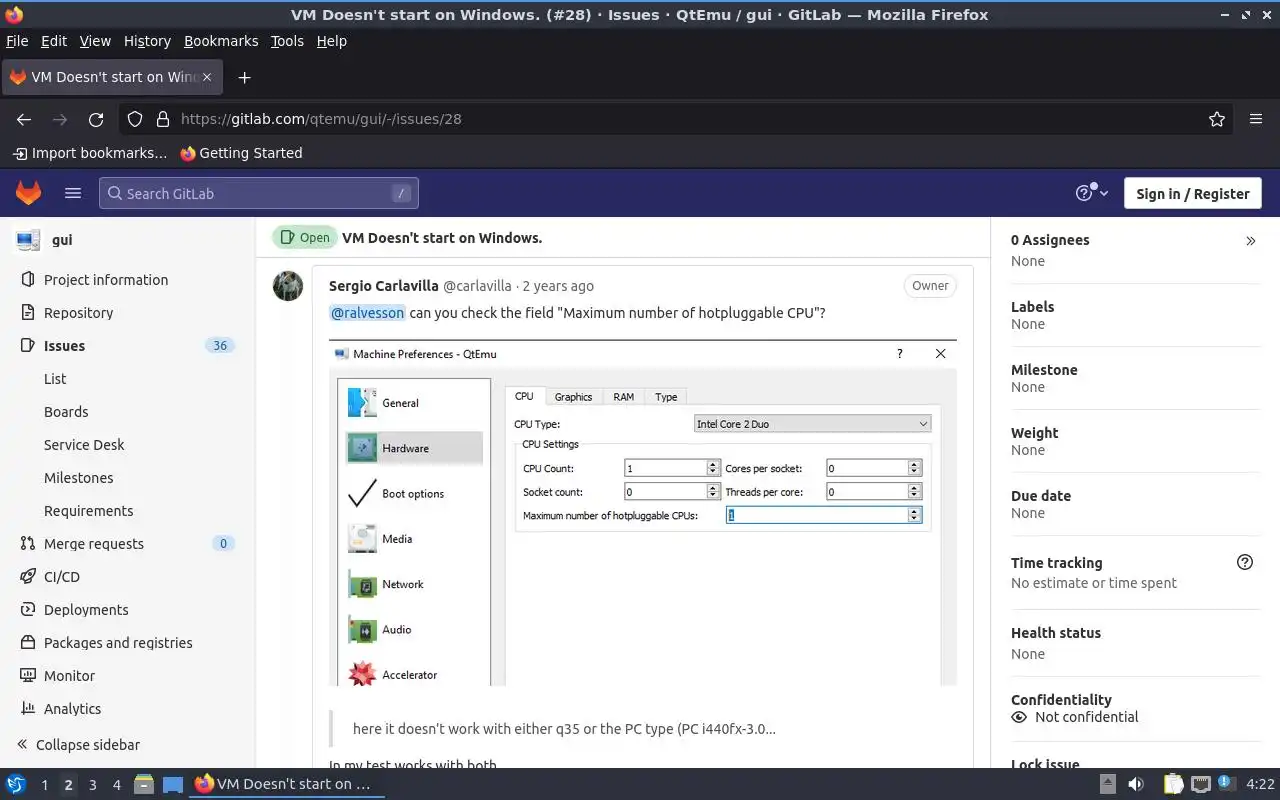The image size is (1280, 800).
Task: Click the @ralvesson mention link
Action: pos(367,313)
